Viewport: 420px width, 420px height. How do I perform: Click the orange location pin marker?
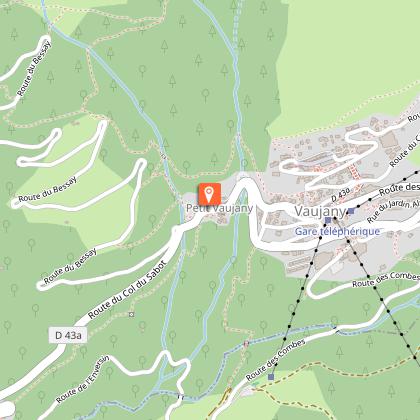210,194
